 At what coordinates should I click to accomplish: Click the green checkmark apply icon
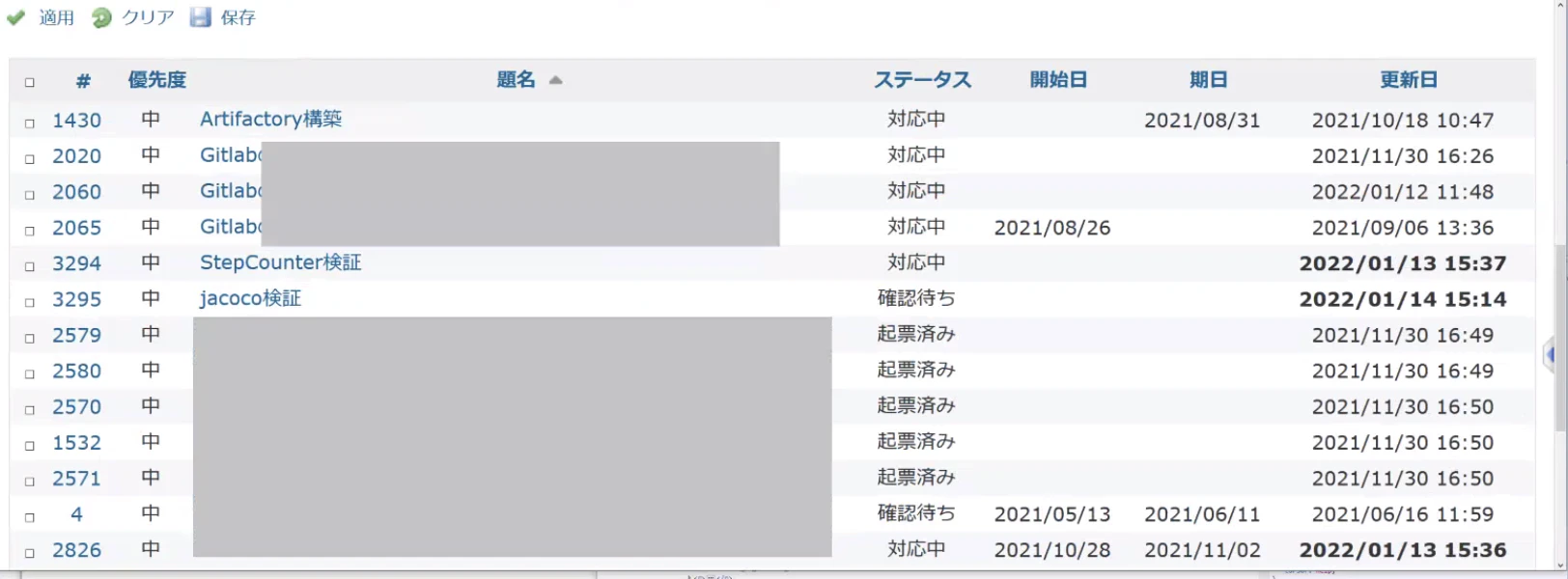pyautogui.click(x=15, y=17)
